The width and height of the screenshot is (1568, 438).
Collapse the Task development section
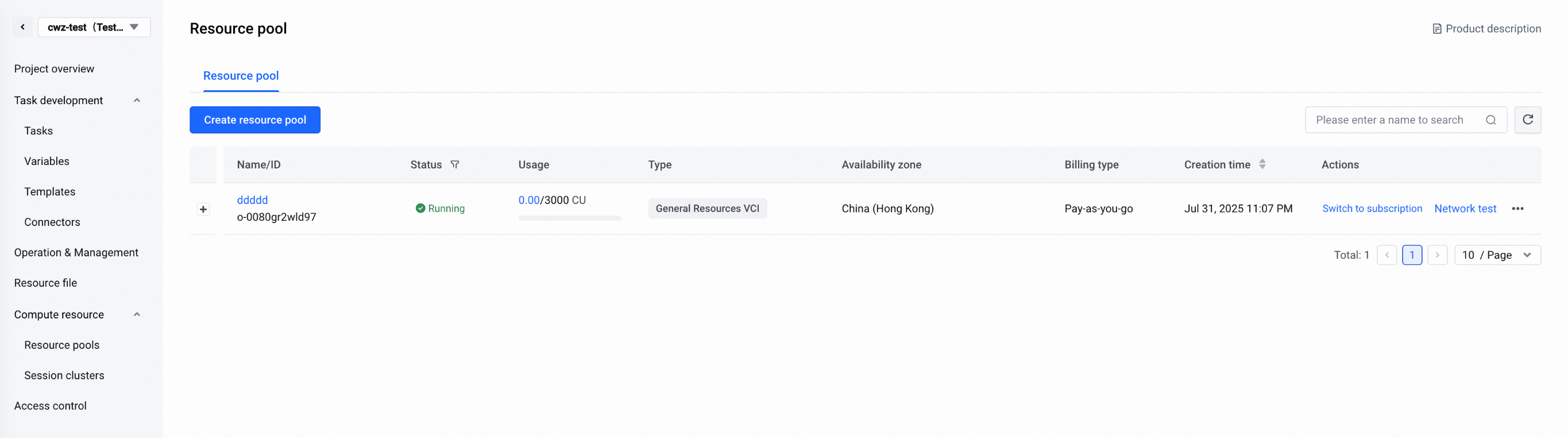(137, 101)
